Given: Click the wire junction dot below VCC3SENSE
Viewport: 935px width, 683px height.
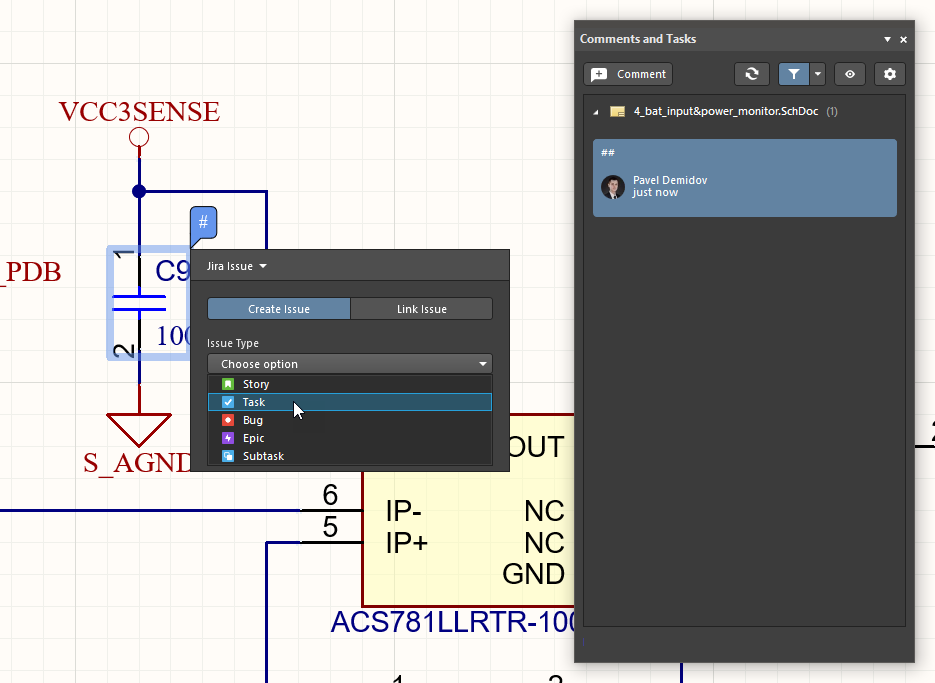Looking at the screenshot, I should tap(139, 191).
